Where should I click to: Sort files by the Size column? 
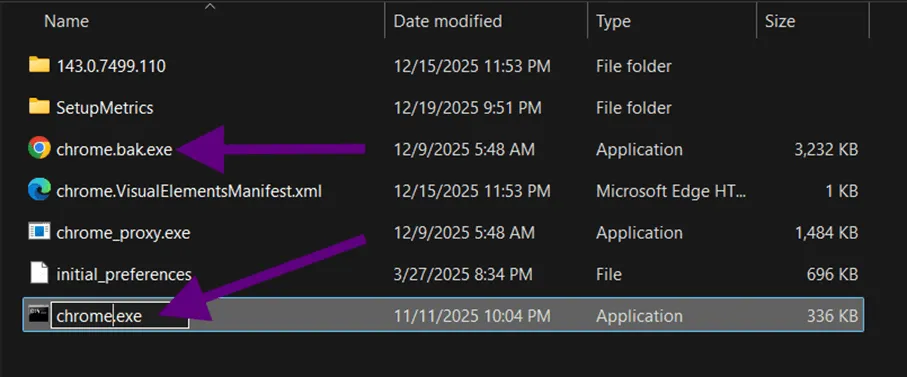tap(780, 22)
